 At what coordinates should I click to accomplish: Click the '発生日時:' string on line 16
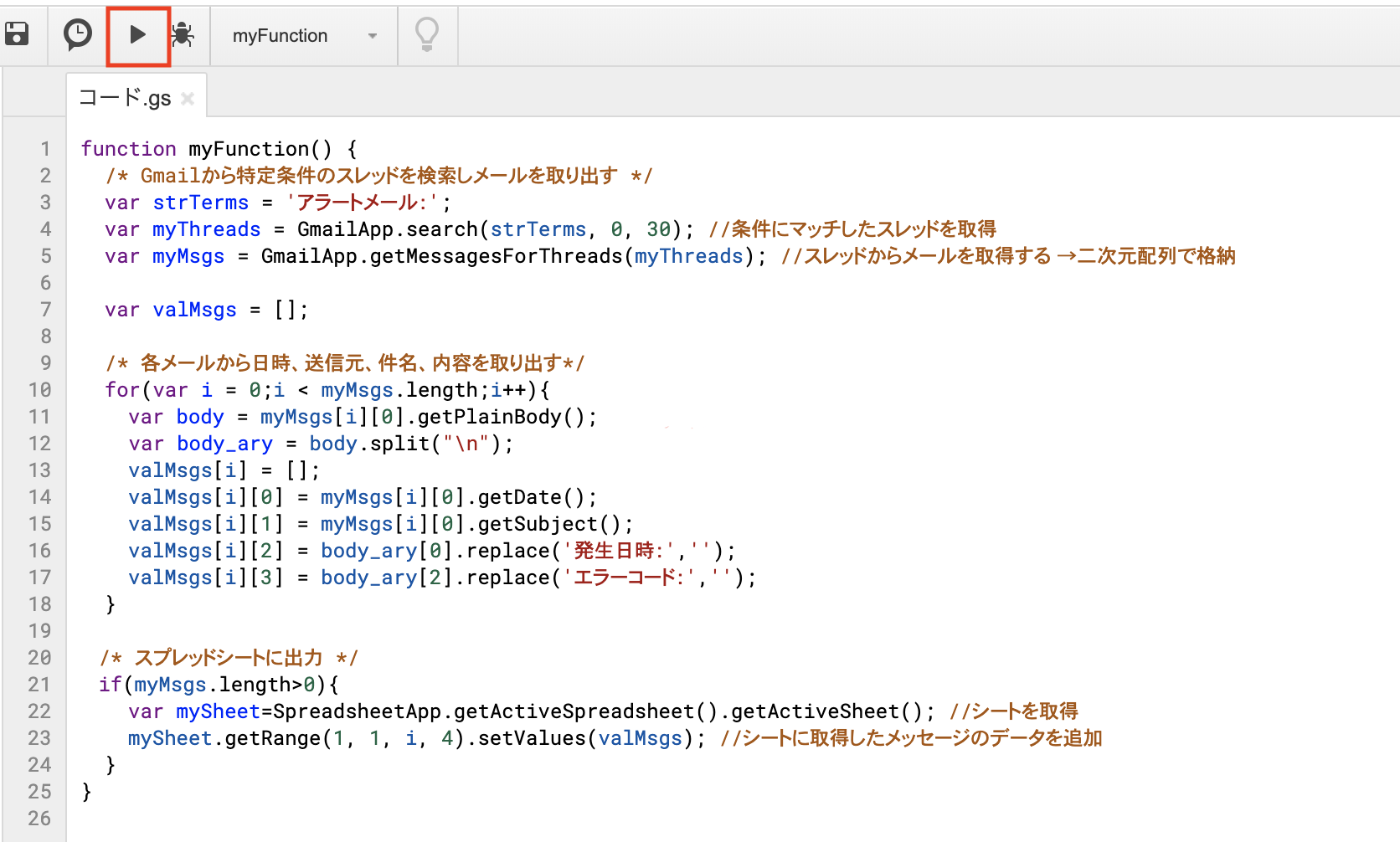(619, 551)
